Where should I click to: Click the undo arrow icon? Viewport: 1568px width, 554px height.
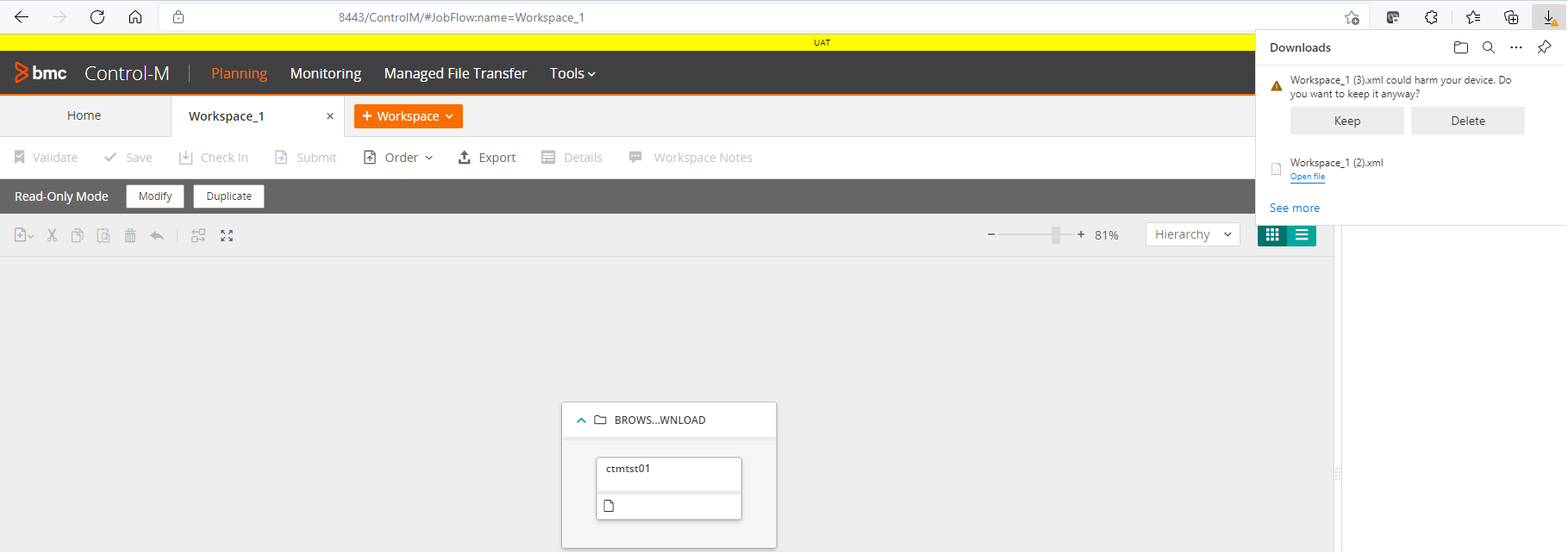pos(157,235)
